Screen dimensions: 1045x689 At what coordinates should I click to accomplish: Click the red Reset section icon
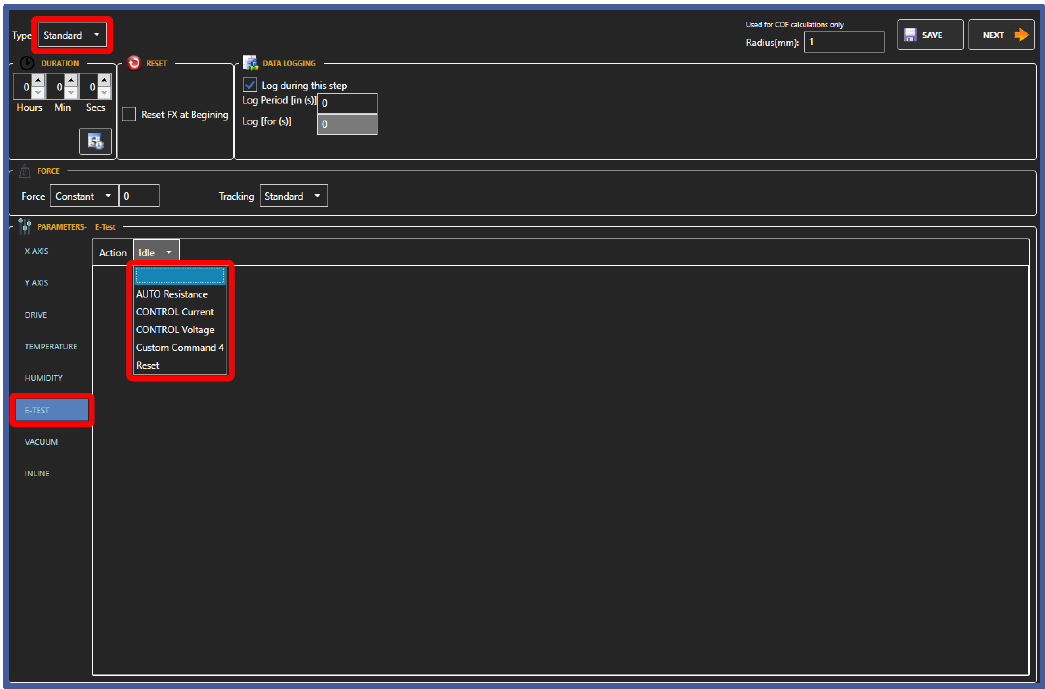(134, 63)
